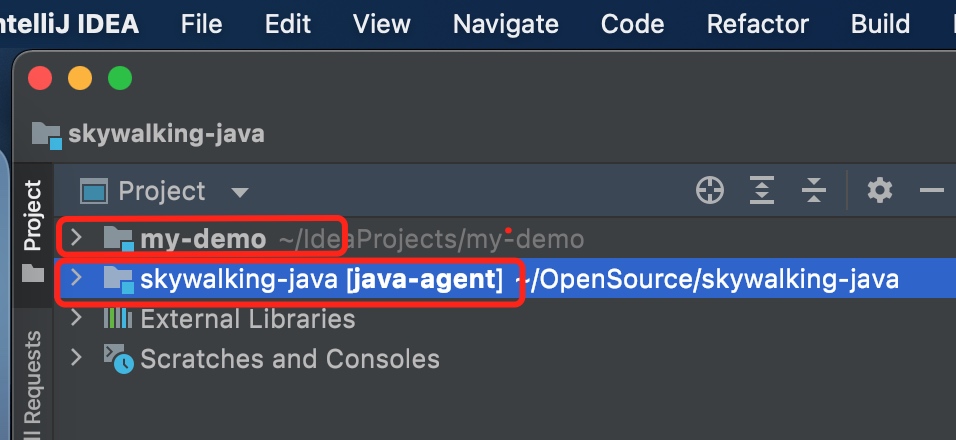This screenshot has height=440, width=956.
Task: Open Project panel settings gear
Action: (x=879, y=190)
